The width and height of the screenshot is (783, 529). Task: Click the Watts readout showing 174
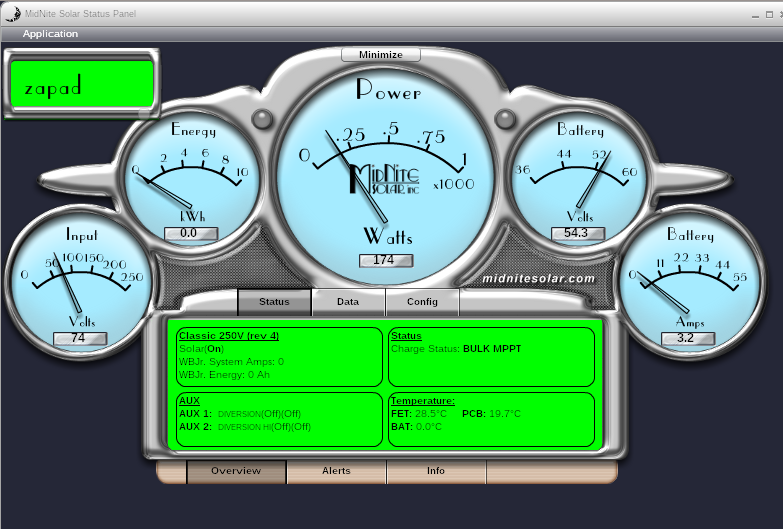tap(386, 260)
